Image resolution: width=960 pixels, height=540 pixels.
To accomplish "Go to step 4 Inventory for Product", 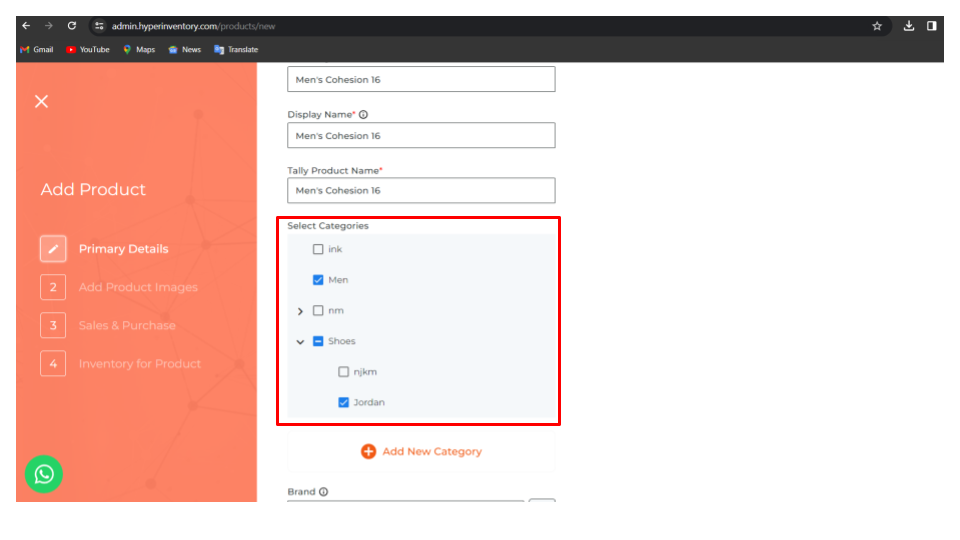I will (x=121, y=364).
